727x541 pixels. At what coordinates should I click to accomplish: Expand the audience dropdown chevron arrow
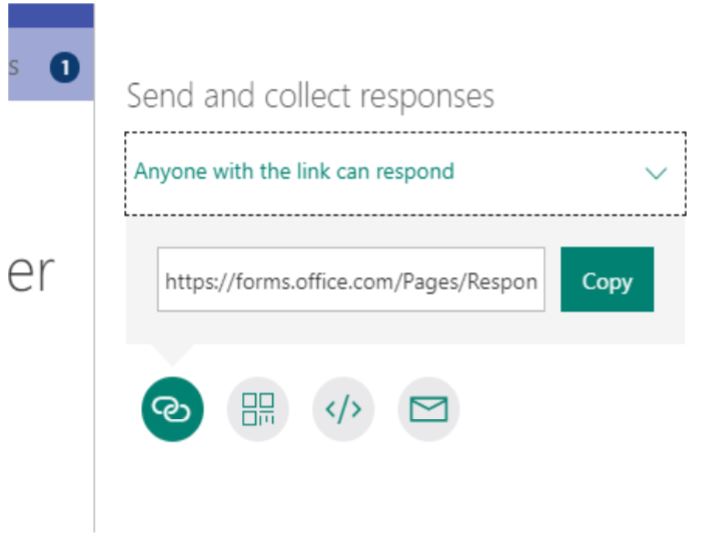point(656,173)
